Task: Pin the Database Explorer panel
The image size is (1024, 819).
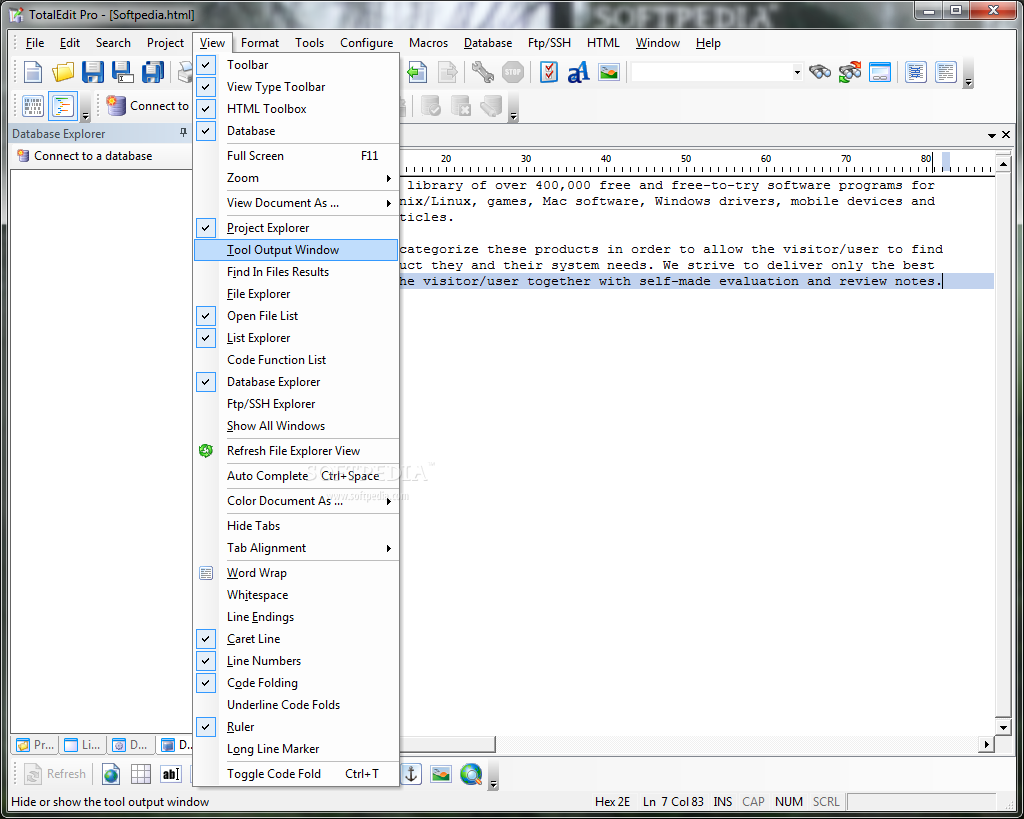Action: point(183,133)
